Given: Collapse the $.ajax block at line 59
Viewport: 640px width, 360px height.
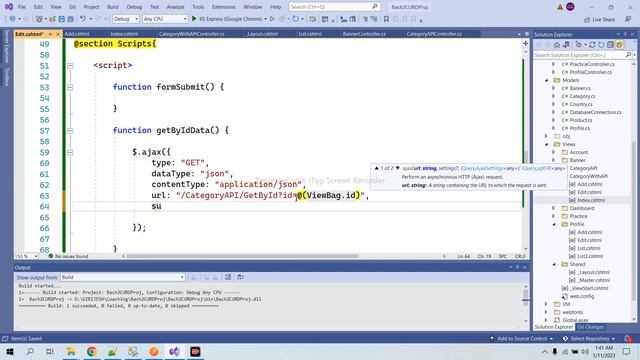Looking at the screenshot, I should click(70, 152).
